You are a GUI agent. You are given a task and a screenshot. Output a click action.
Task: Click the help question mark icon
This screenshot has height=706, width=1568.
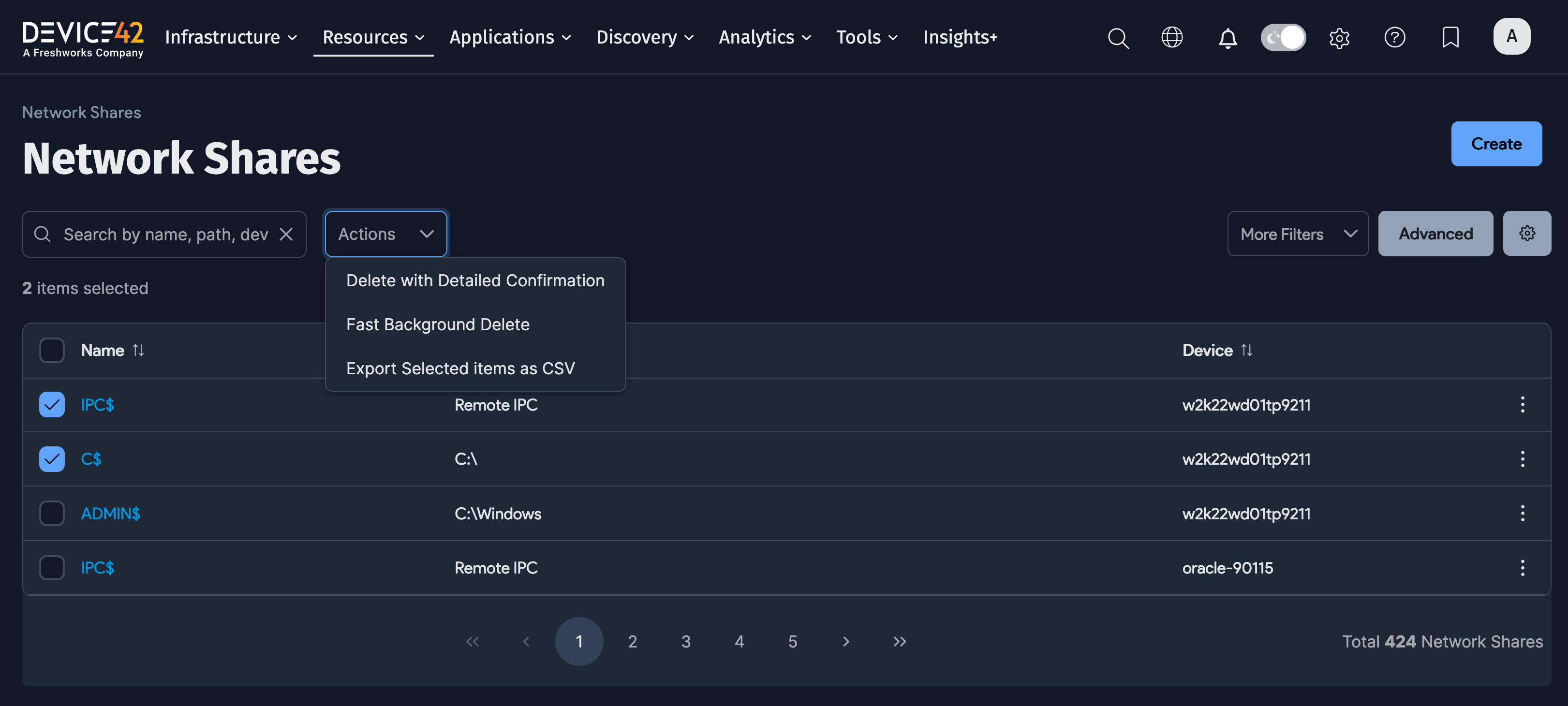pyautogui.click(x=1395, y=38)
